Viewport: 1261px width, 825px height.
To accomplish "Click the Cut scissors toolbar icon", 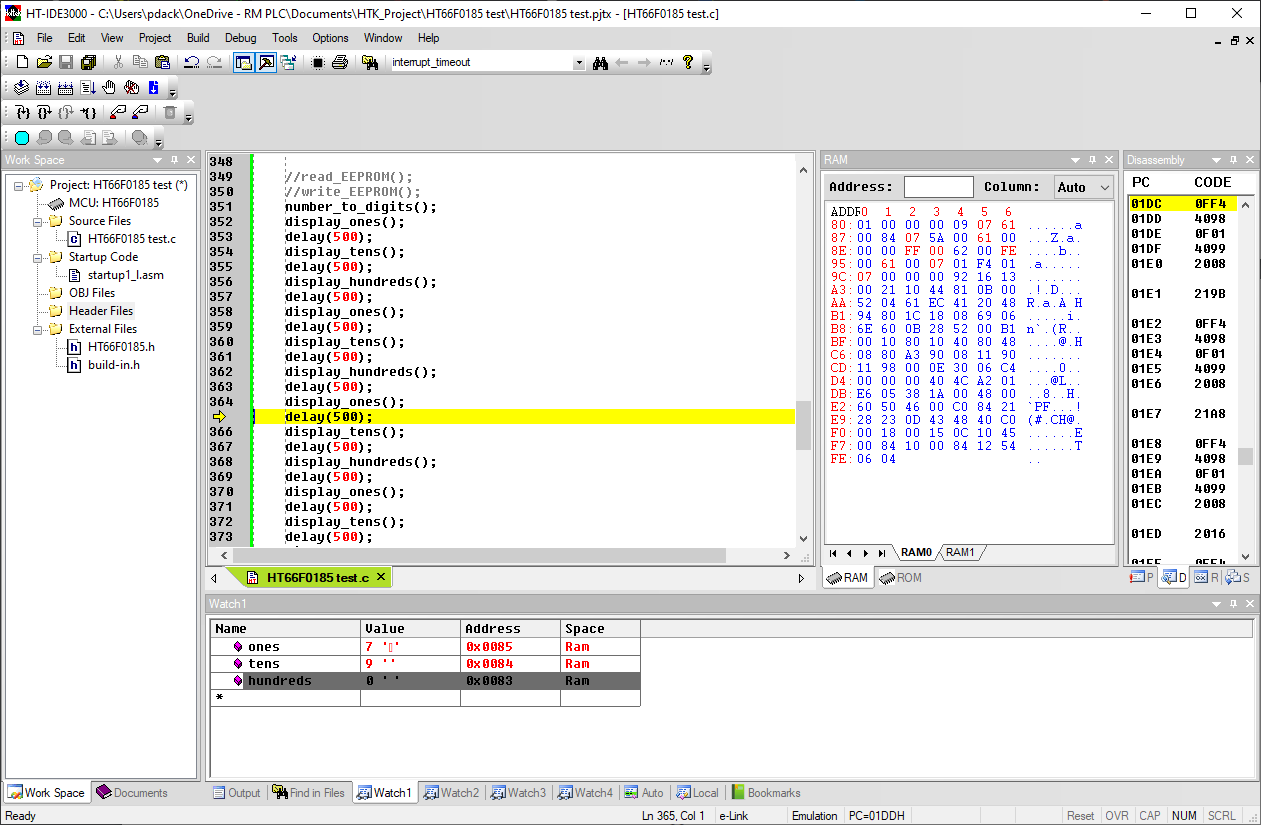I will 118,62.
